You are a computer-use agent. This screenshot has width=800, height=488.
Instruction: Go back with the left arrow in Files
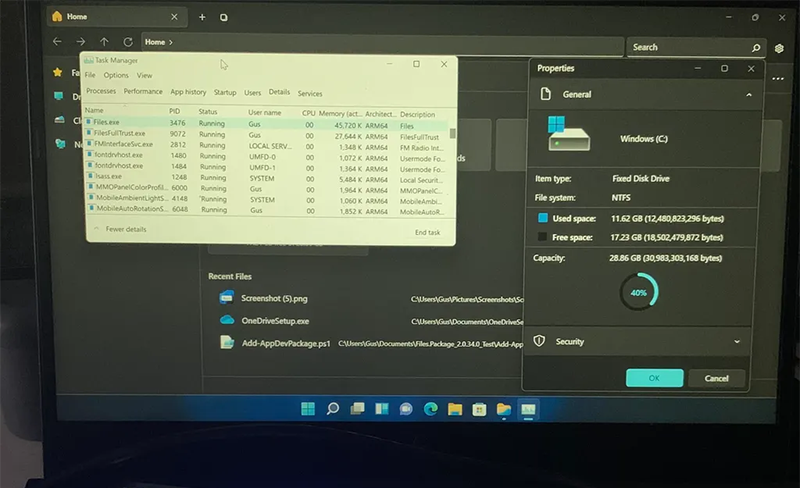57,41
